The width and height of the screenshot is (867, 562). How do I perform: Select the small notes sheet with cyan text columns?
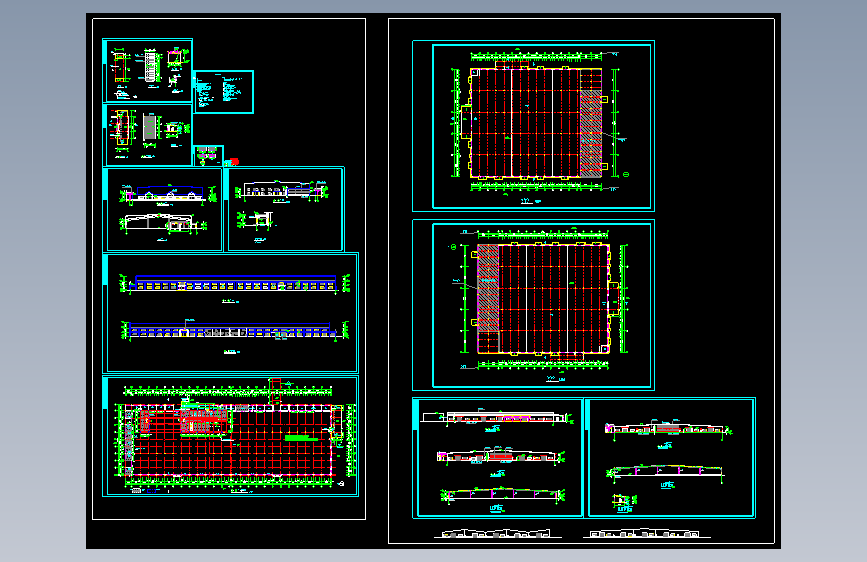click(x=223, y=92)
